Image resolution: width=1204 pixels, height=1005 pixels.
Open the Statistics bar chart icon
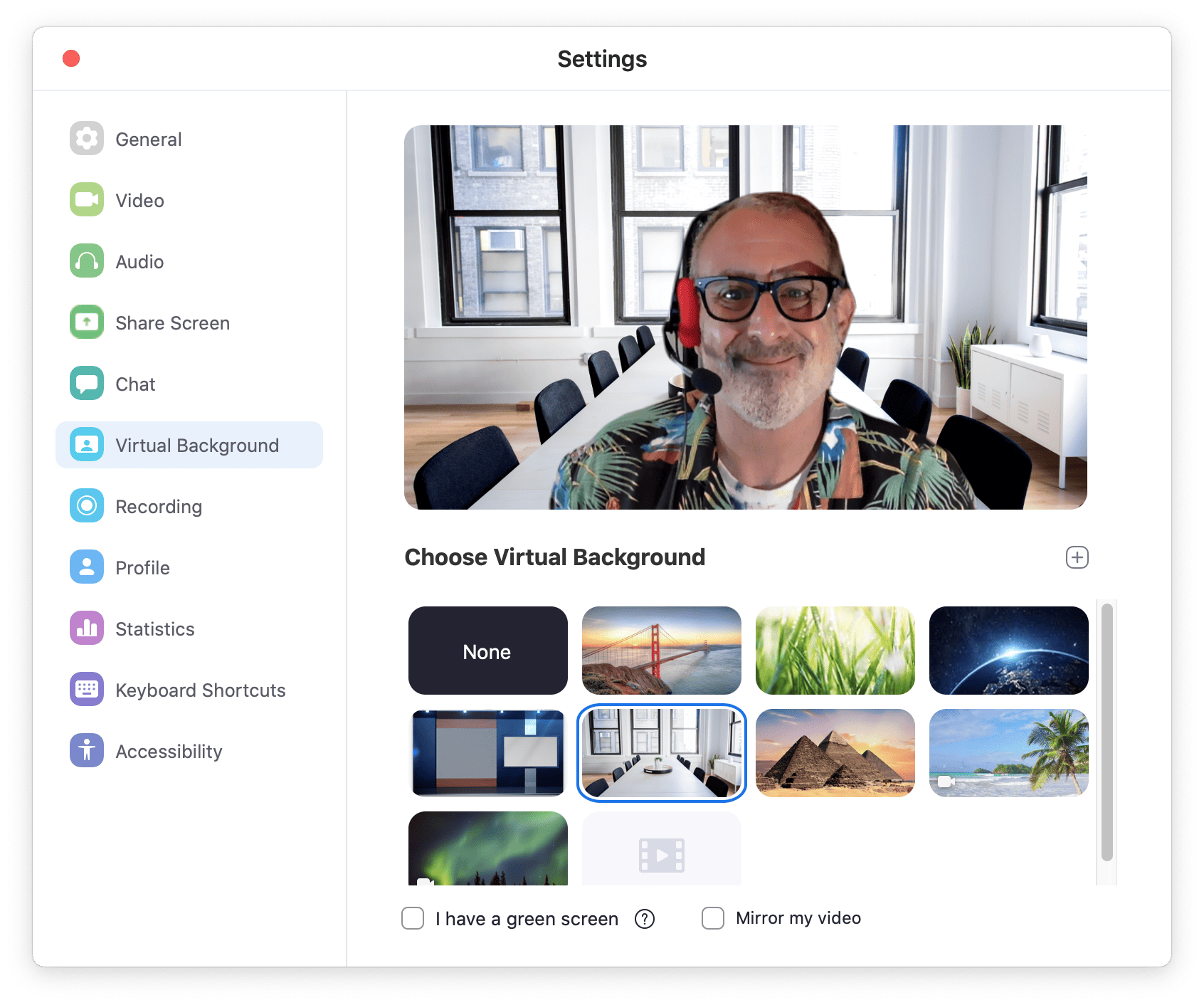tap(87, 628)
